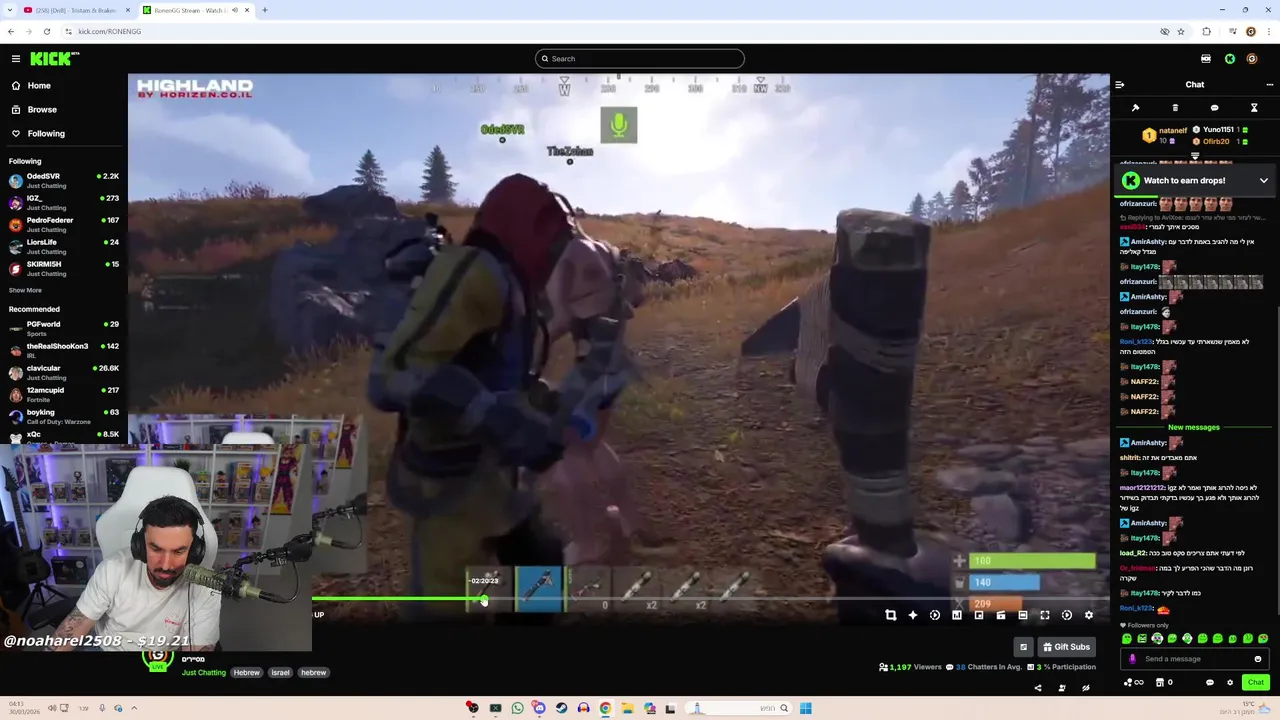1280x720 pixels.
Task: Click the sparkle icon in player controls
Action: click(x=913, y=615)
